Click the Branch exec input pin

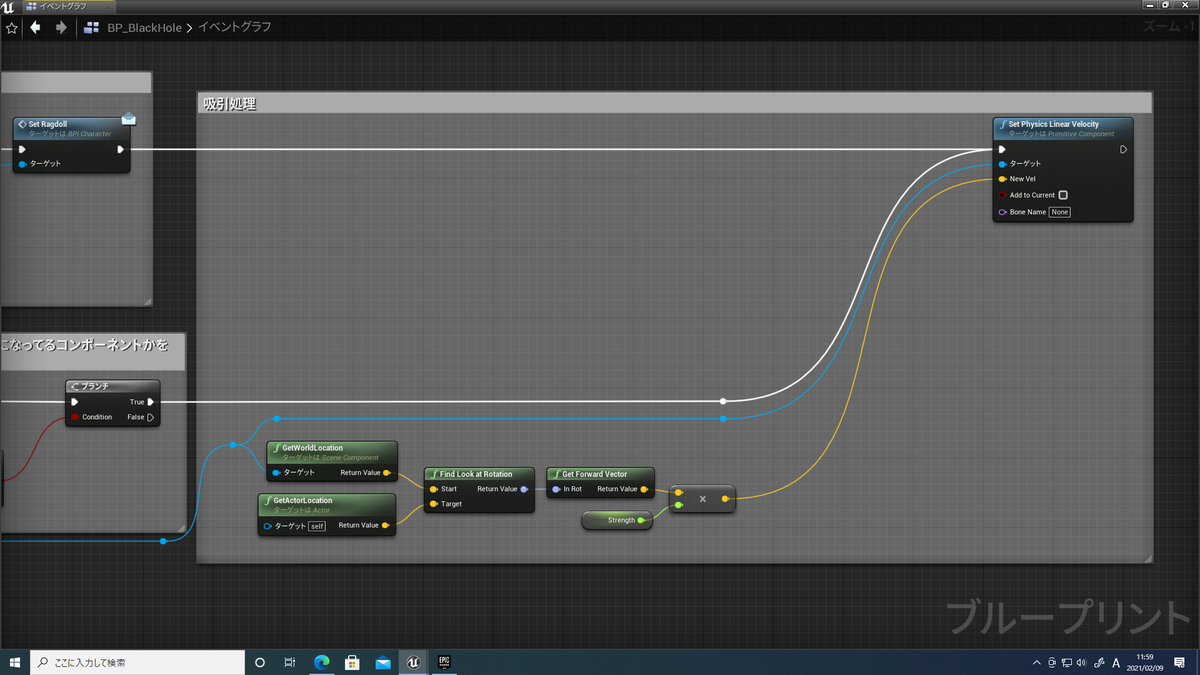(75, 402)
